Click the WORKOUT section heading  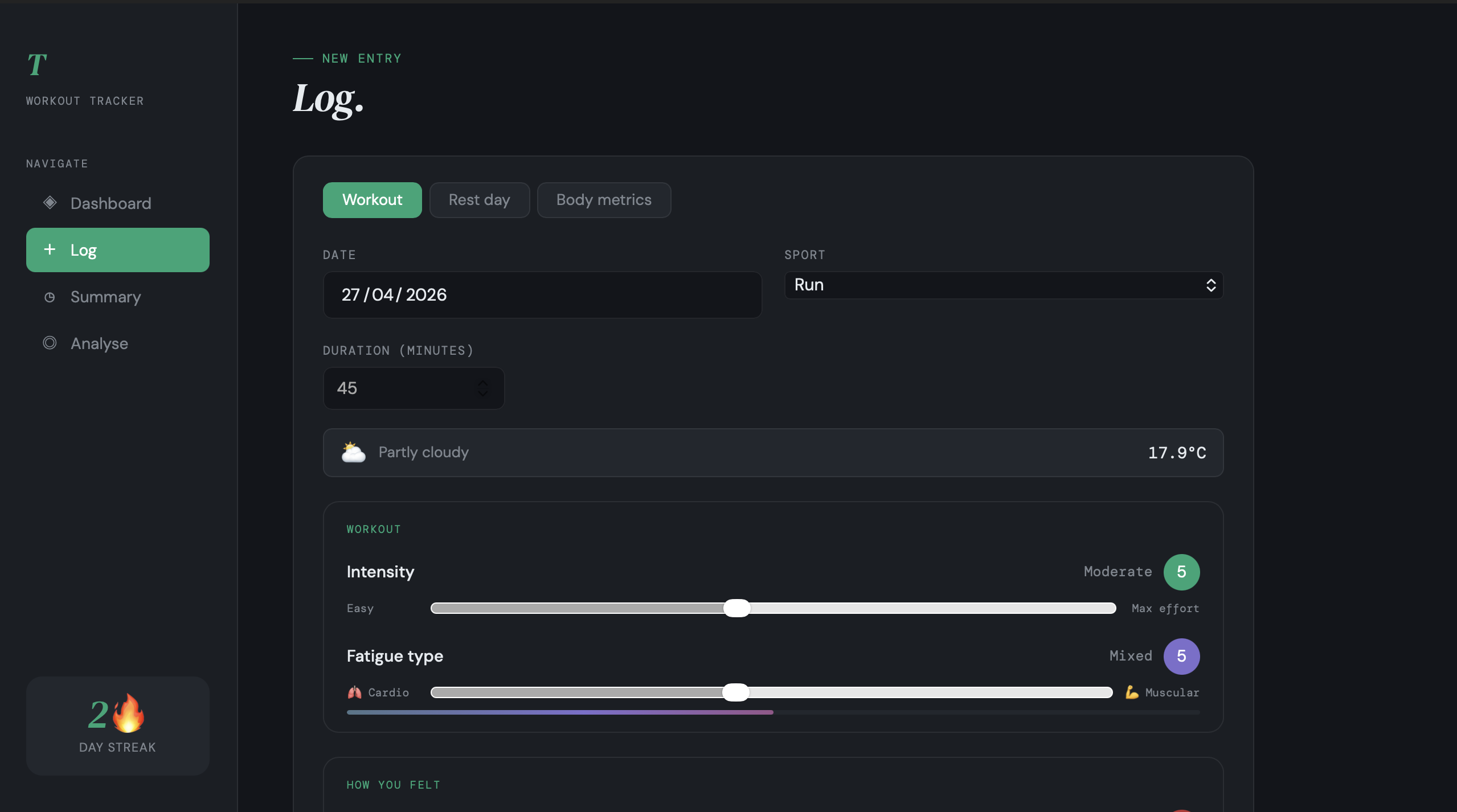click(x=374, y=529)
